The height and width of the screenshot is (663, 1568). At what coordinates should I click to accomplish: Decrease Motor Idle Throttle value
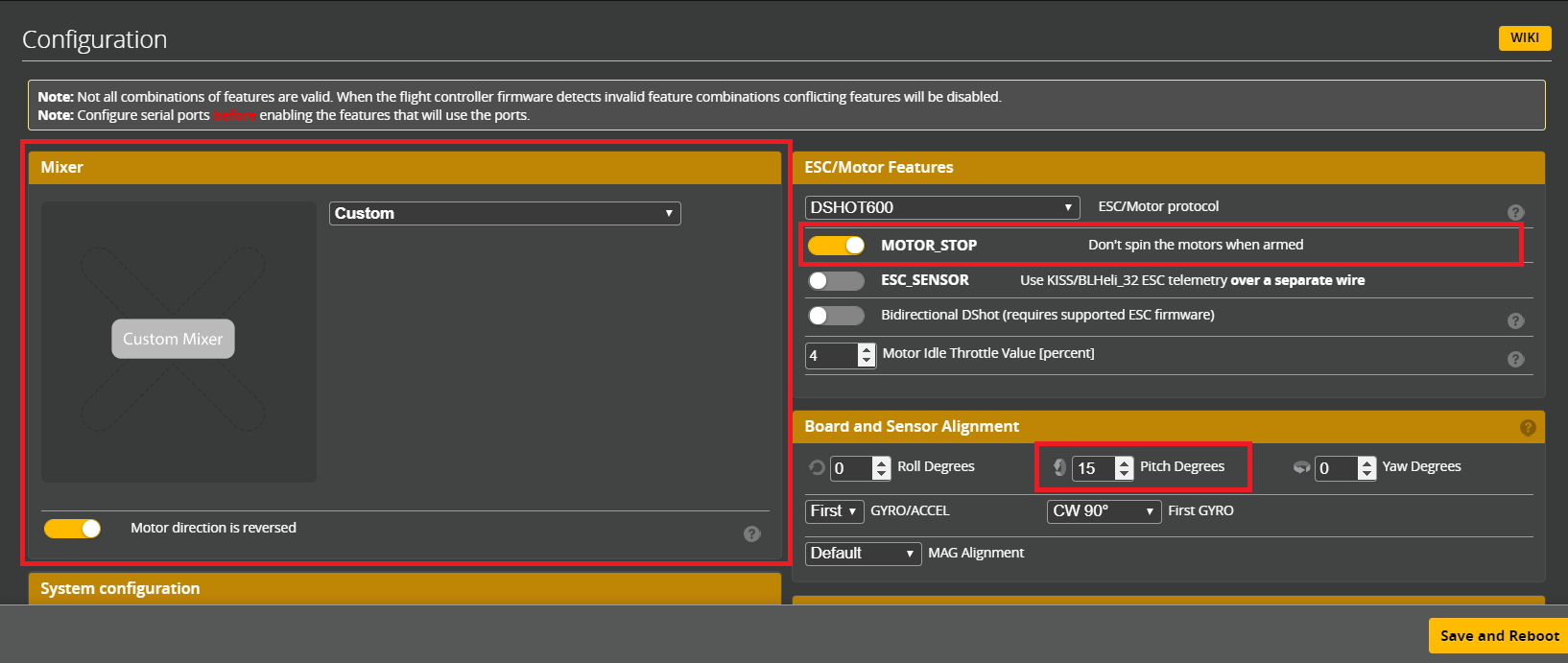[x=867, y=362]
